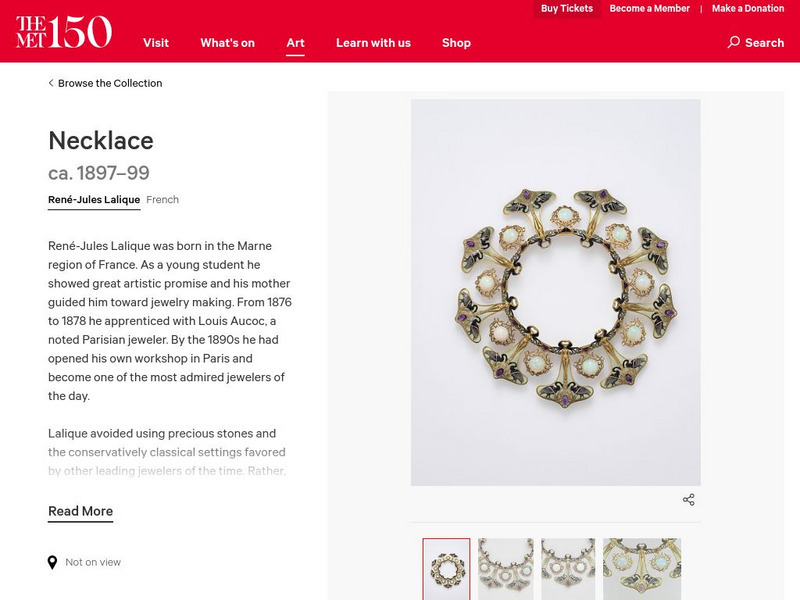Open the Buy Tickets link in the top bar
Viewport: 800px width, 600px height.
coord(566,8)
